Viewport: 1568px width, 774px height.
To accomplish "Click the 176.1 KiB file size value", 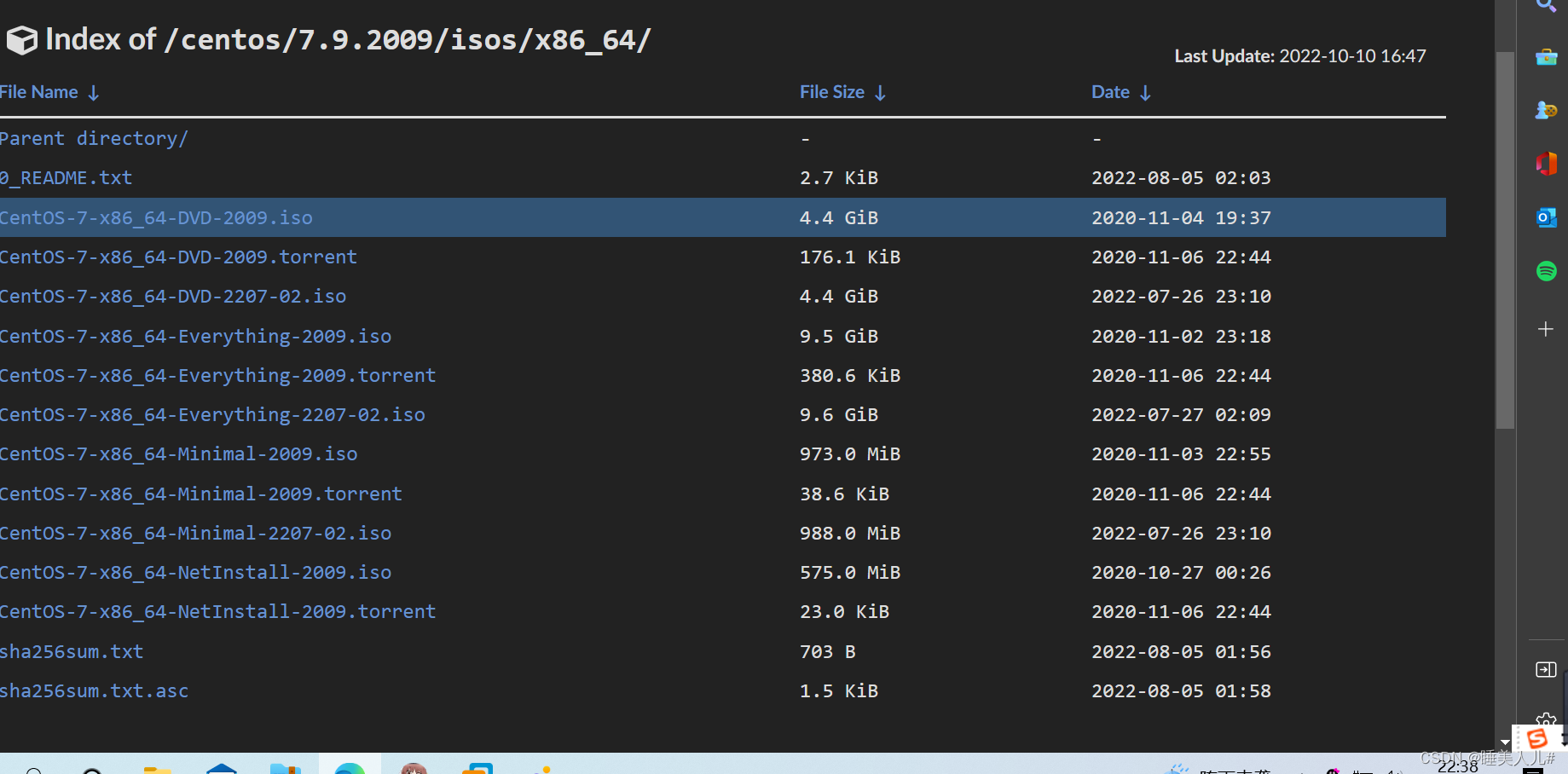I will click(x=850, y=257).
